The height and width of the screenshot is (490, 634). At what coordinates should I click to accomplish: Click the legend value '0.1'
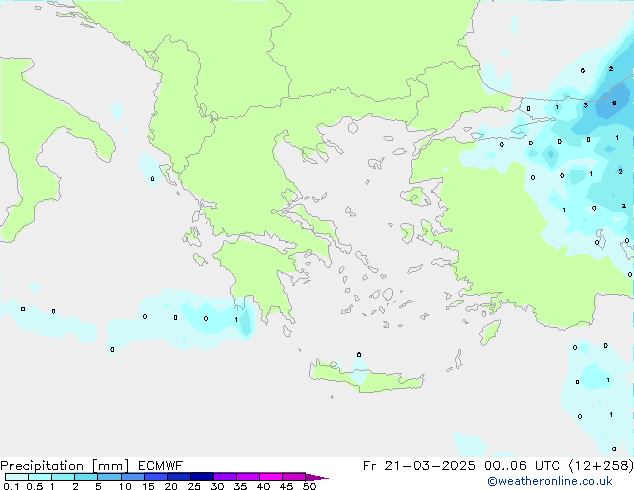coord(11,486)
